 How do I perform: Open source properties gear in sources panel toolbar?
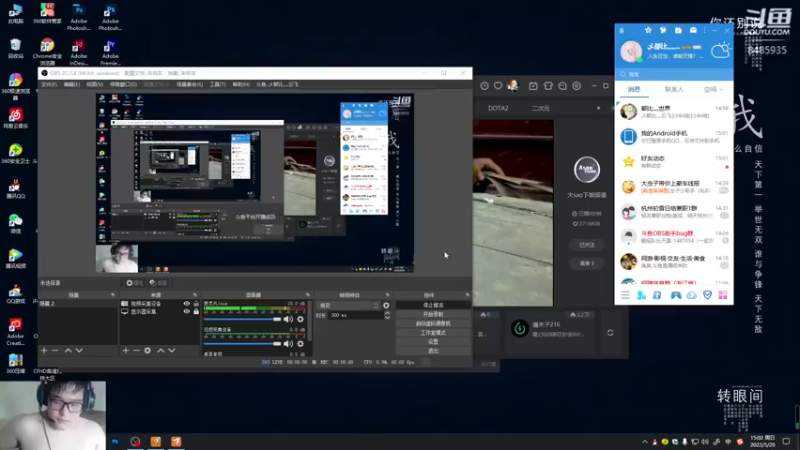click(x=147, y=351)
